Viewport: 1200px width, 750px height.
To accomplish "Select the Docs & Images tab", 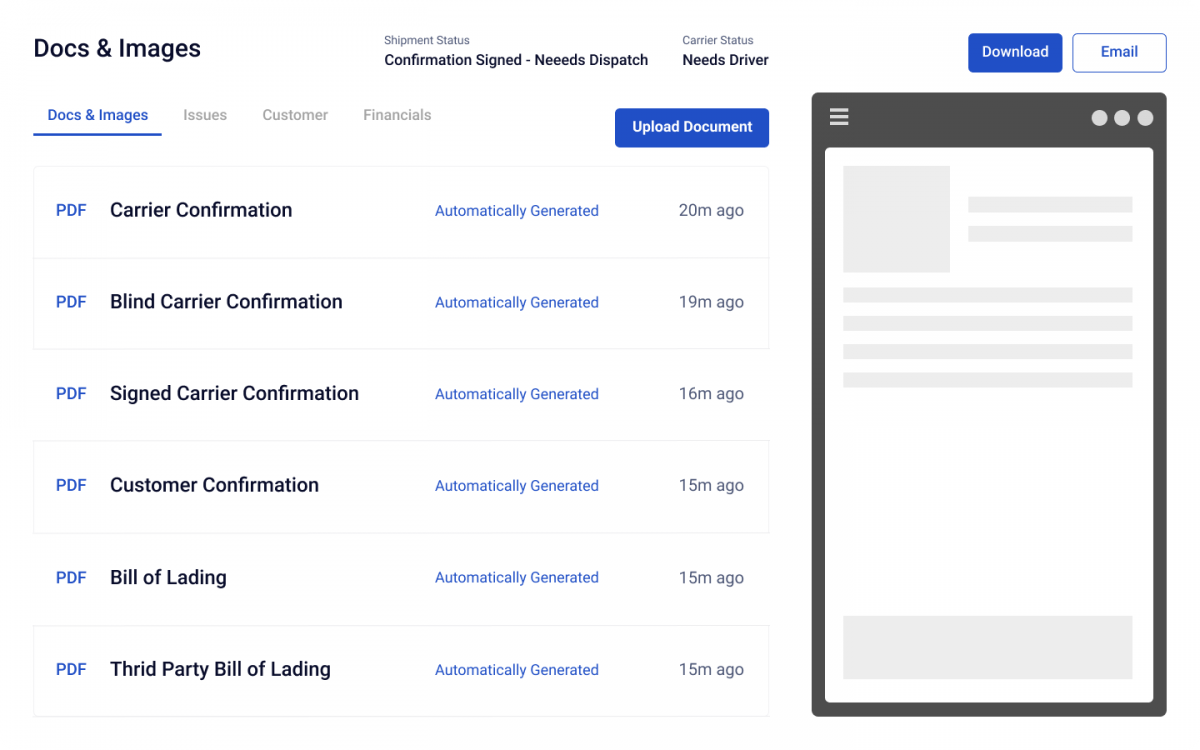I will [97, 115].
